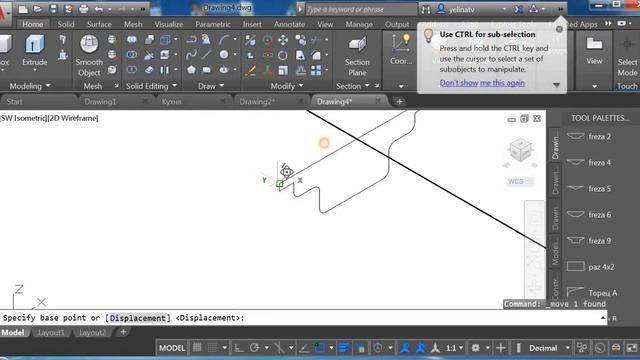The image size is (640, 360).
Task: Toggle MODEL space button
Action: pos(172,348)
